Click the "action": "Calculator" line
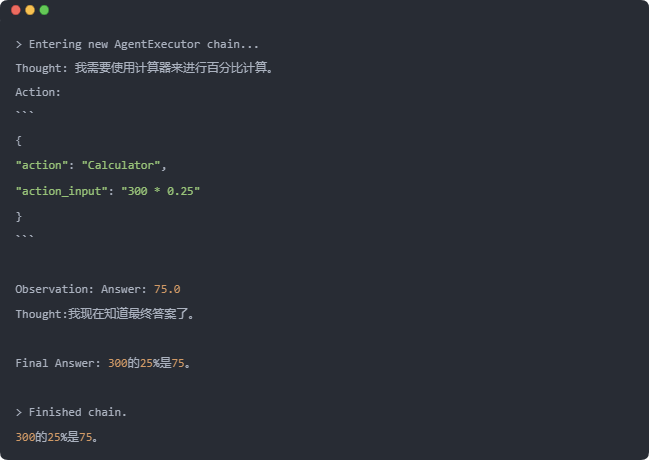Screen dimensions: 649x460 click(x=91, y=165)
